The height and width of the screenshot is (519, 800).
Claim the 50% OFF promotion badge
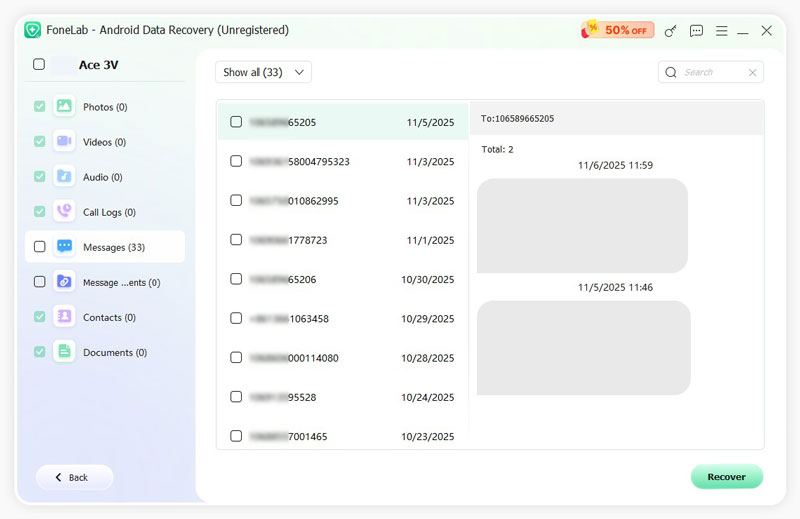pos(618,30)
